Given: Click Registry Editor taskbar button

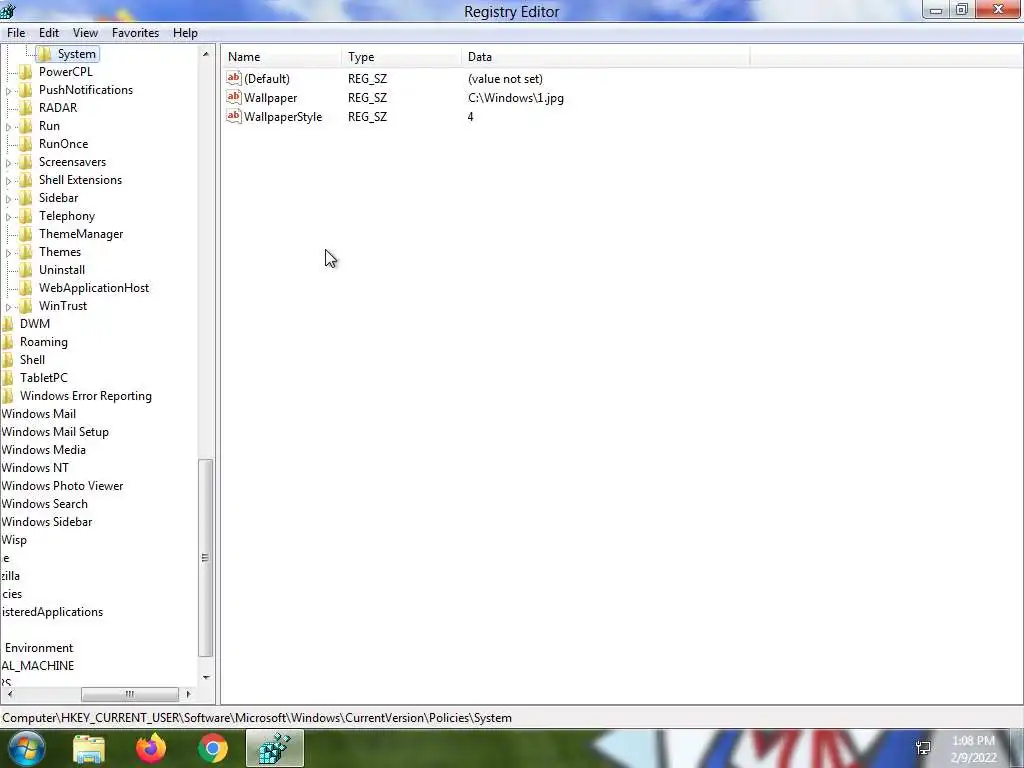Looking at the screenshot, I should click(x=275, y=748).
